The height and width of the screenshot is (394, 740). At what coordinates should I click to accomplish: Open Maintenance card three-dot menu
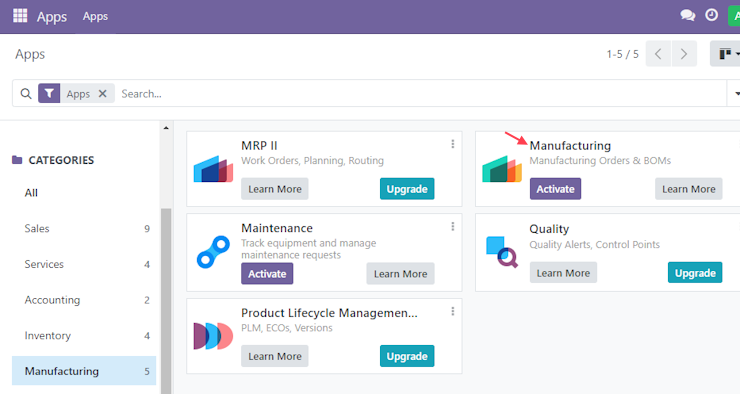[x=453, y=226]
